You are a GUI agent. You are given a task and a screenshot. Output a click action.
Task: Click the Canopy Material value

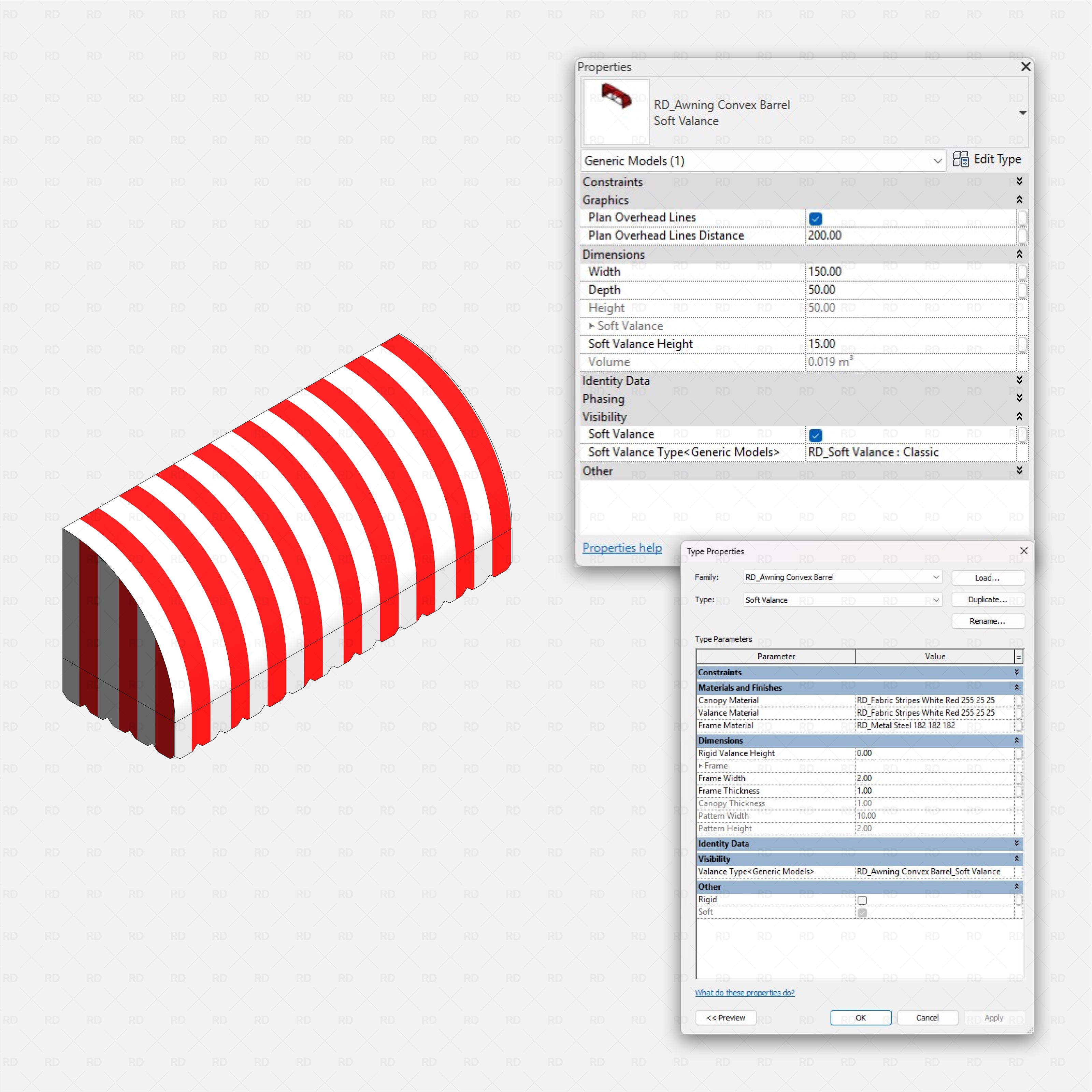(x=935, y=700)
